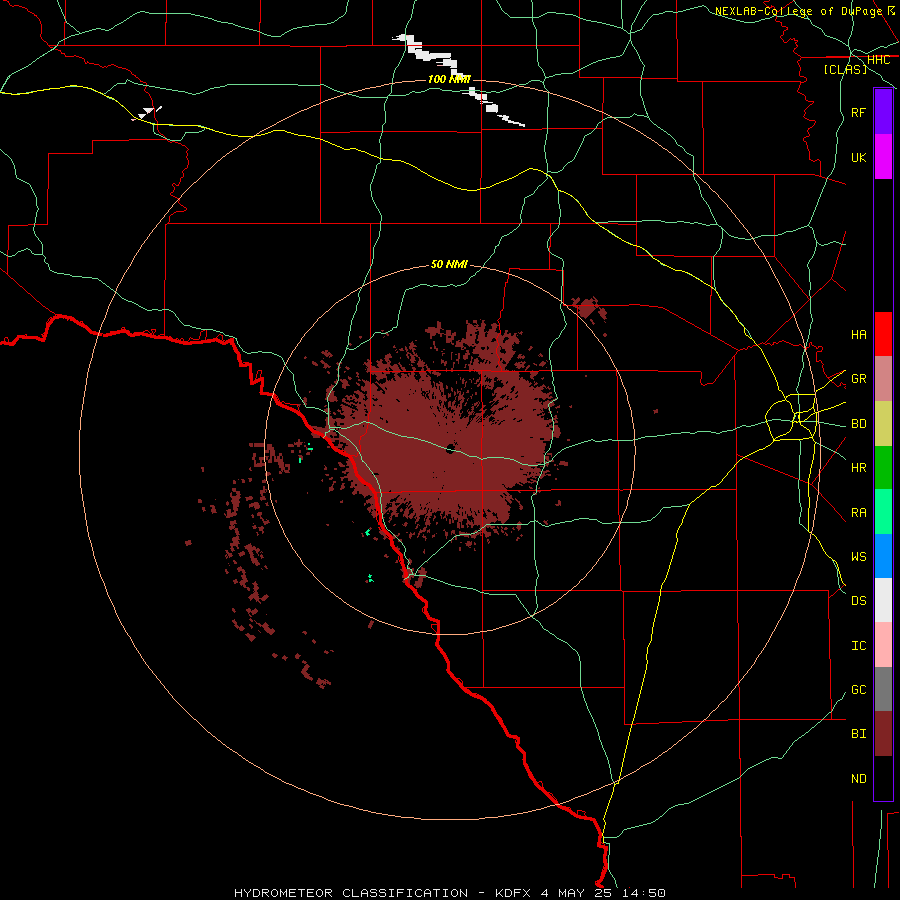Click the GC legend label
Image resolution: width=900 pixels, height=900 pixels.
[858, 690]
